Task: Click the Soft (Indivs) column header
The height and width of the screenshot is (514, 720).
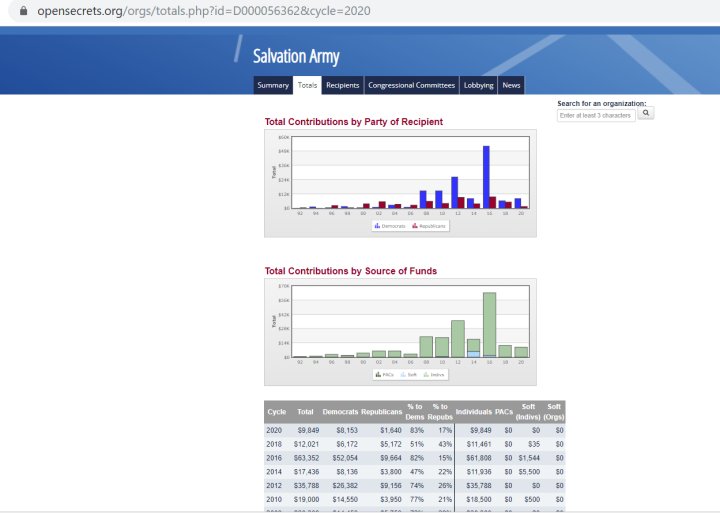Action: tap(528, 412)
